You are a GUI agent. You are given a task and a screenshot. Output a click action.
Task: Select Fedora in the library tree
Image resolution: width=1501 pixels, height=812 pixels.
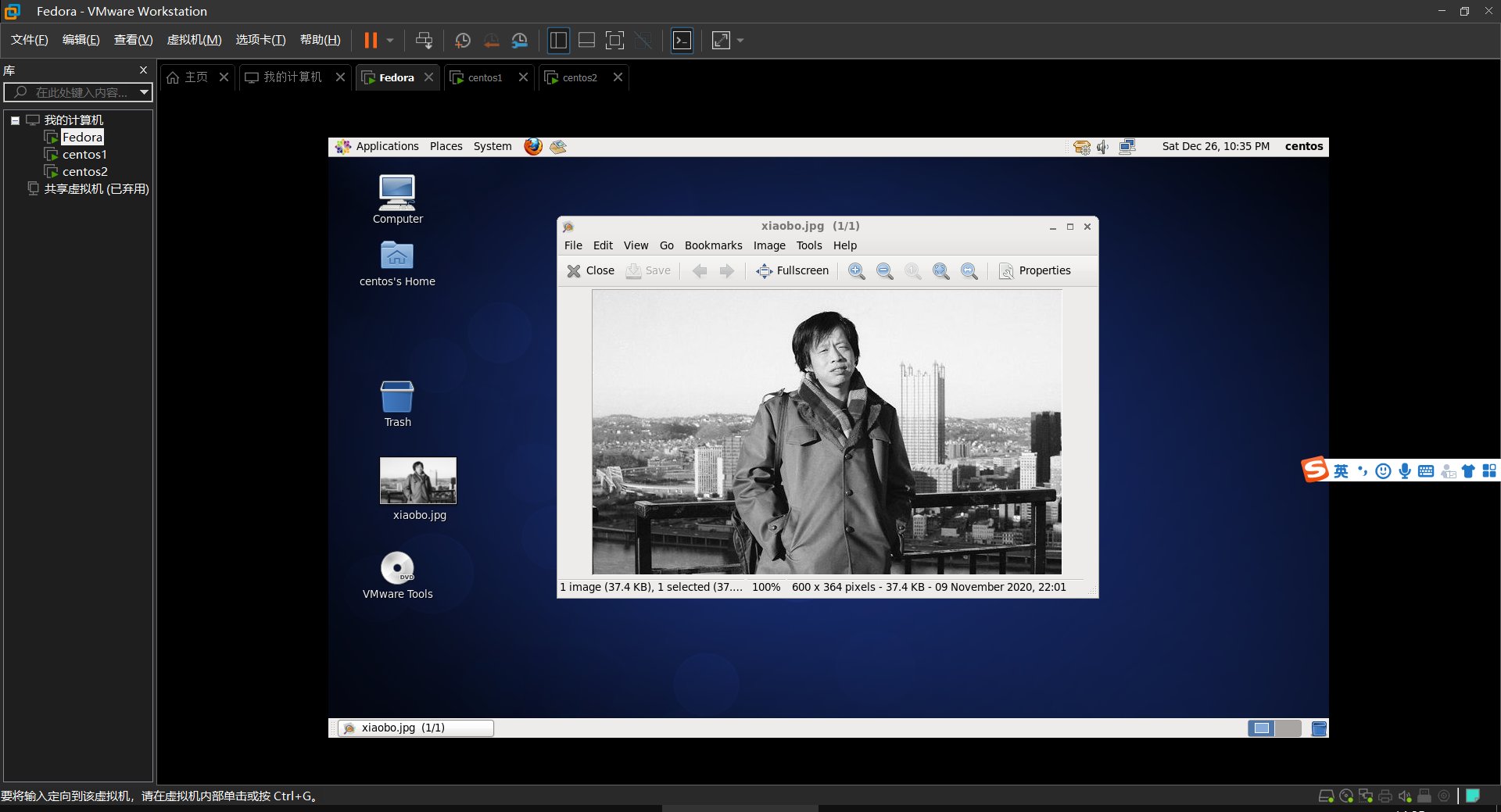[x=82, y=138]
